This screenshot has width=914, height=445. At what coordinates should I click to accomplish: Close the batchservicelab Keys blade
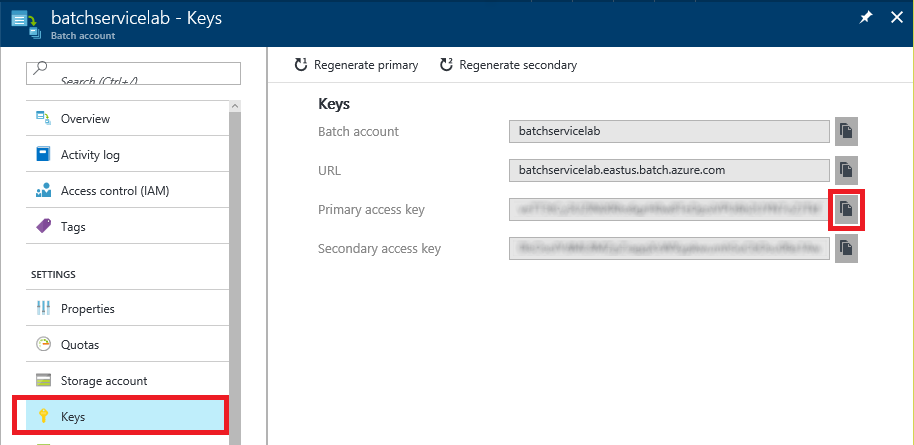(897, 18)
